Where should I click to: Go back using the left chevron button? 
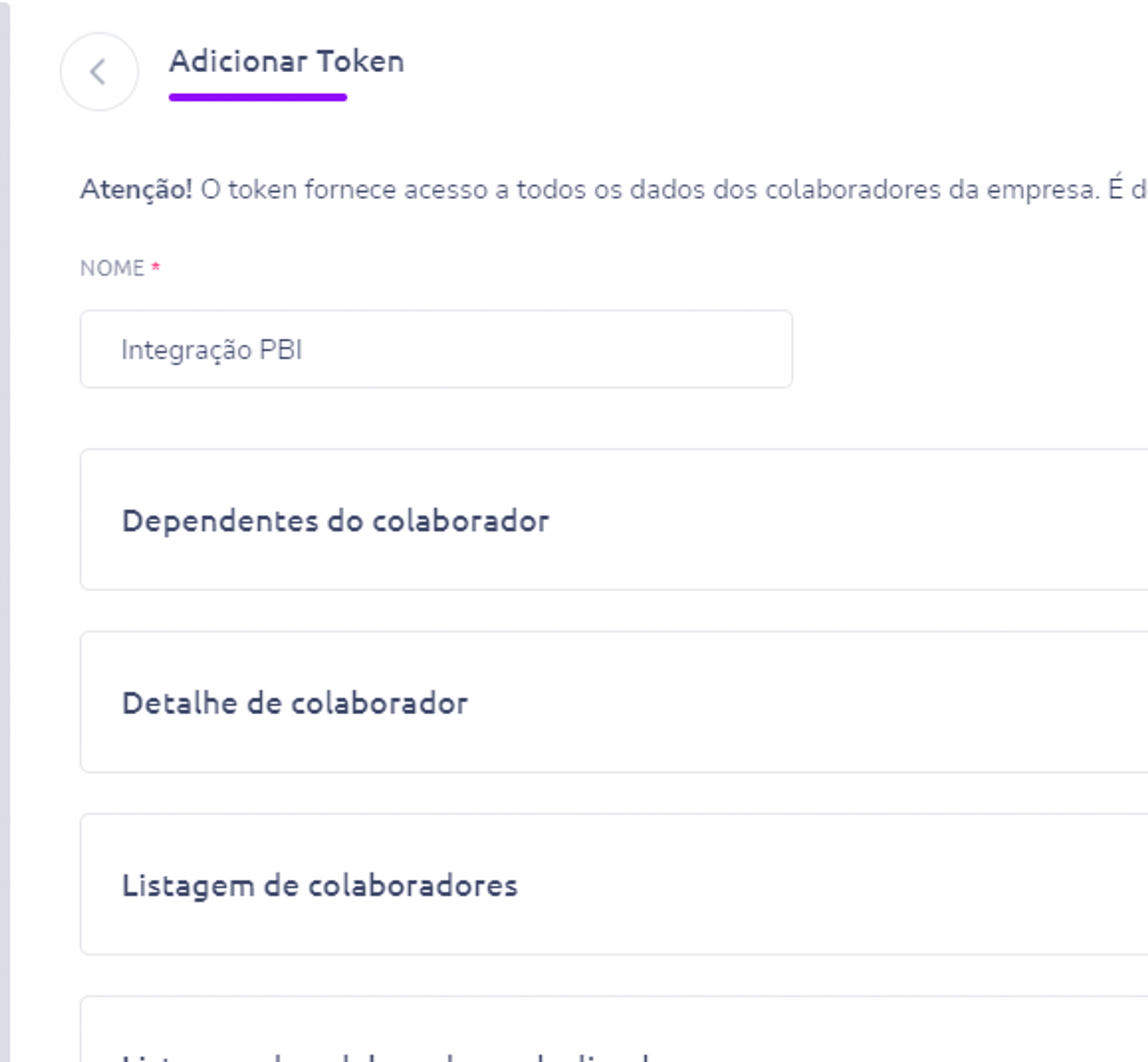99,72
